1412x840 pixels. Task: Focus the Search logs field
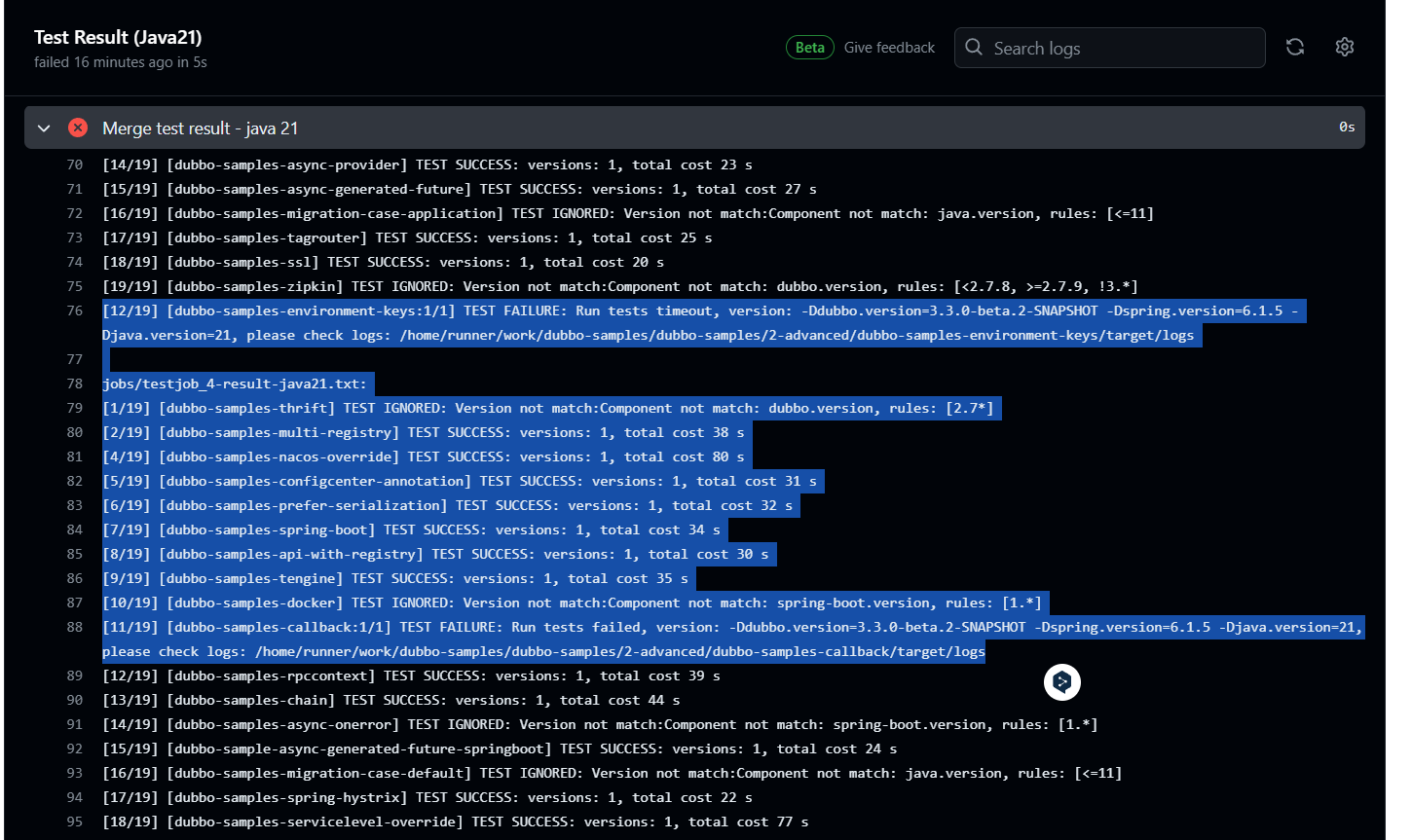(x=1120, y=48)
